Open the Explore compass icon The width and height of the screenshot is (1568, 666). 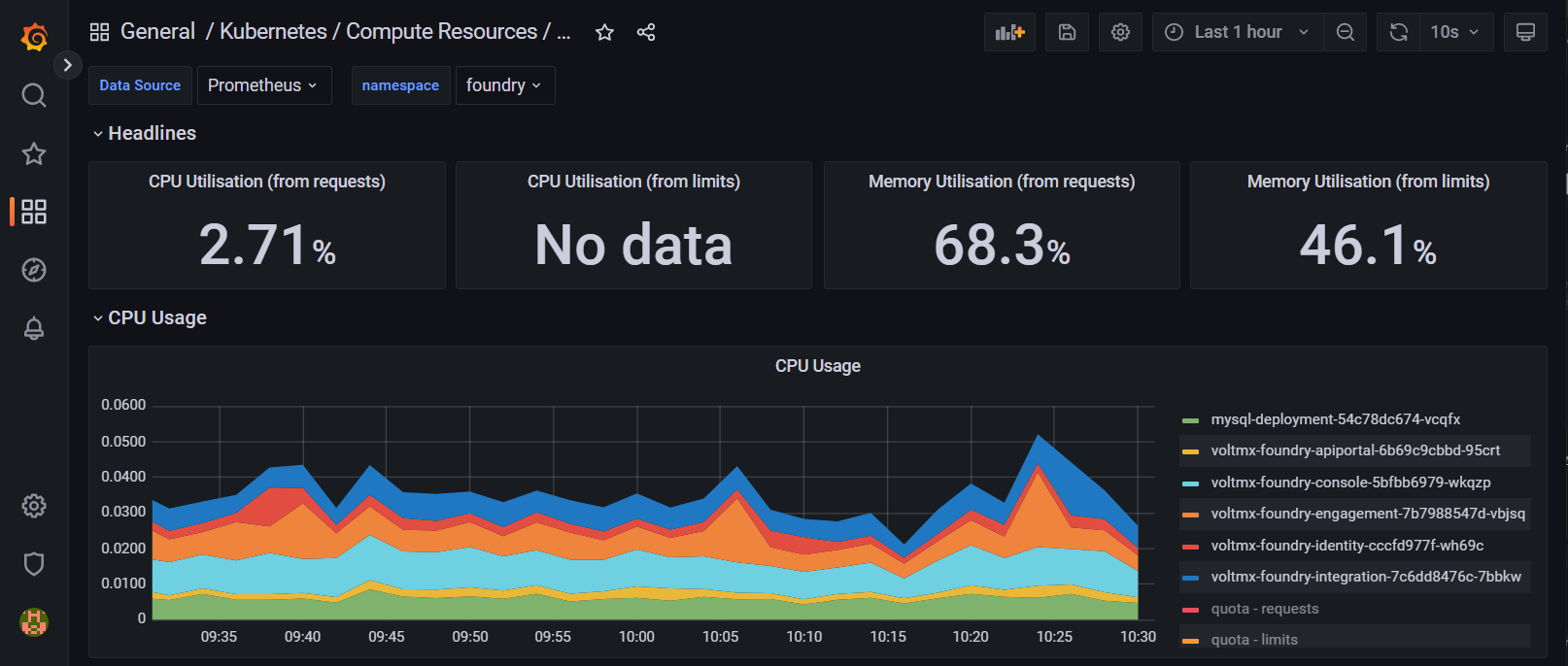pos(34,270)
